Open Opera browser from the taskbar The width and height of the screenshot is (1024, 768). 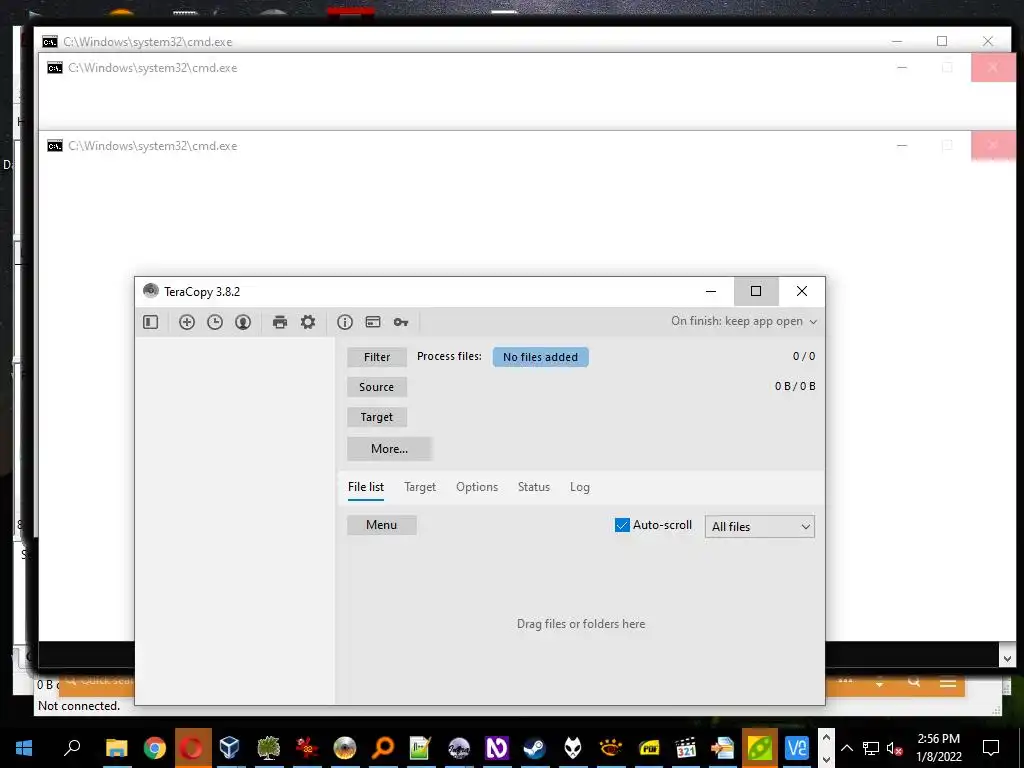point(193,748)
